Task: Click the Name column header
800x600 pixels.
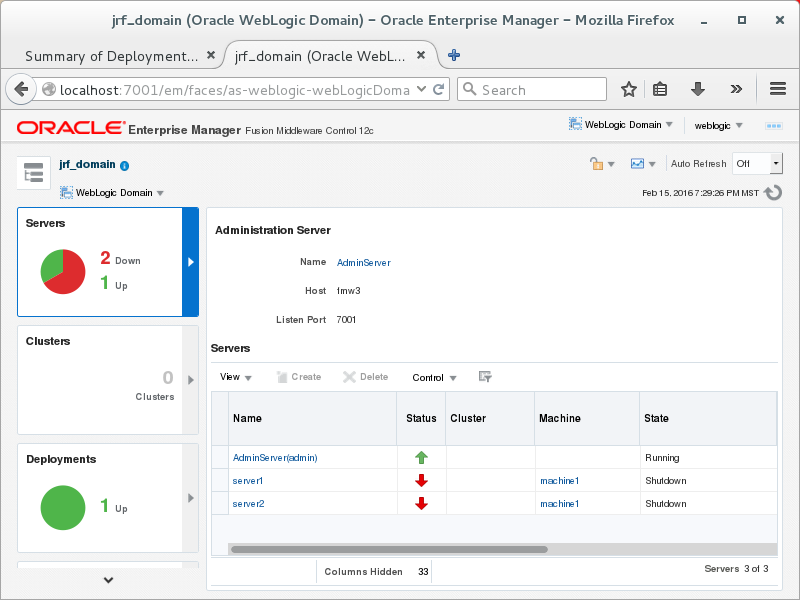Action: [312, 418]
